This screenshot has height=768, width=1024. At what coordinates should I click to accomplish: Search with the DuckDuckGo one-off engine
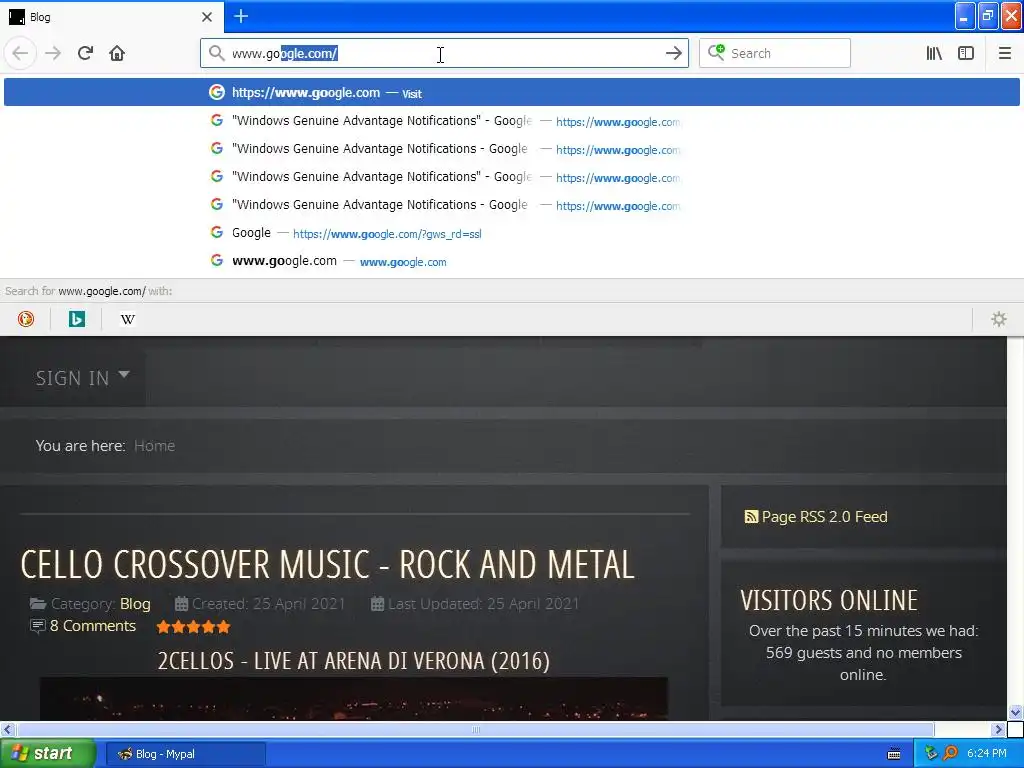click(x=25, y=319)
